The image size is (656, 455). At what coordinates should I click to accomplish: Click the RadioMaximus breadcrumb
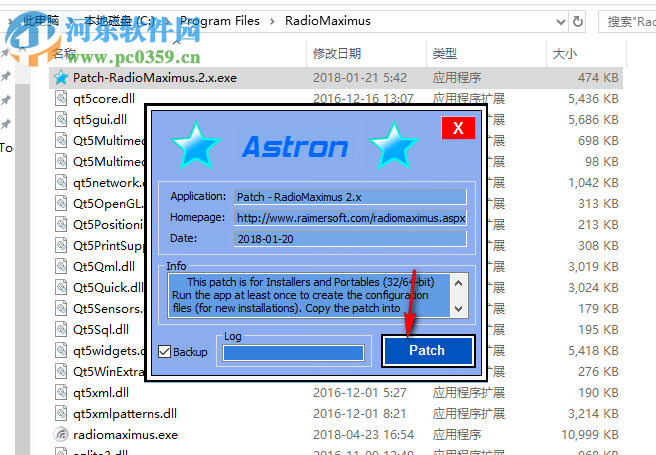point(328,21)
